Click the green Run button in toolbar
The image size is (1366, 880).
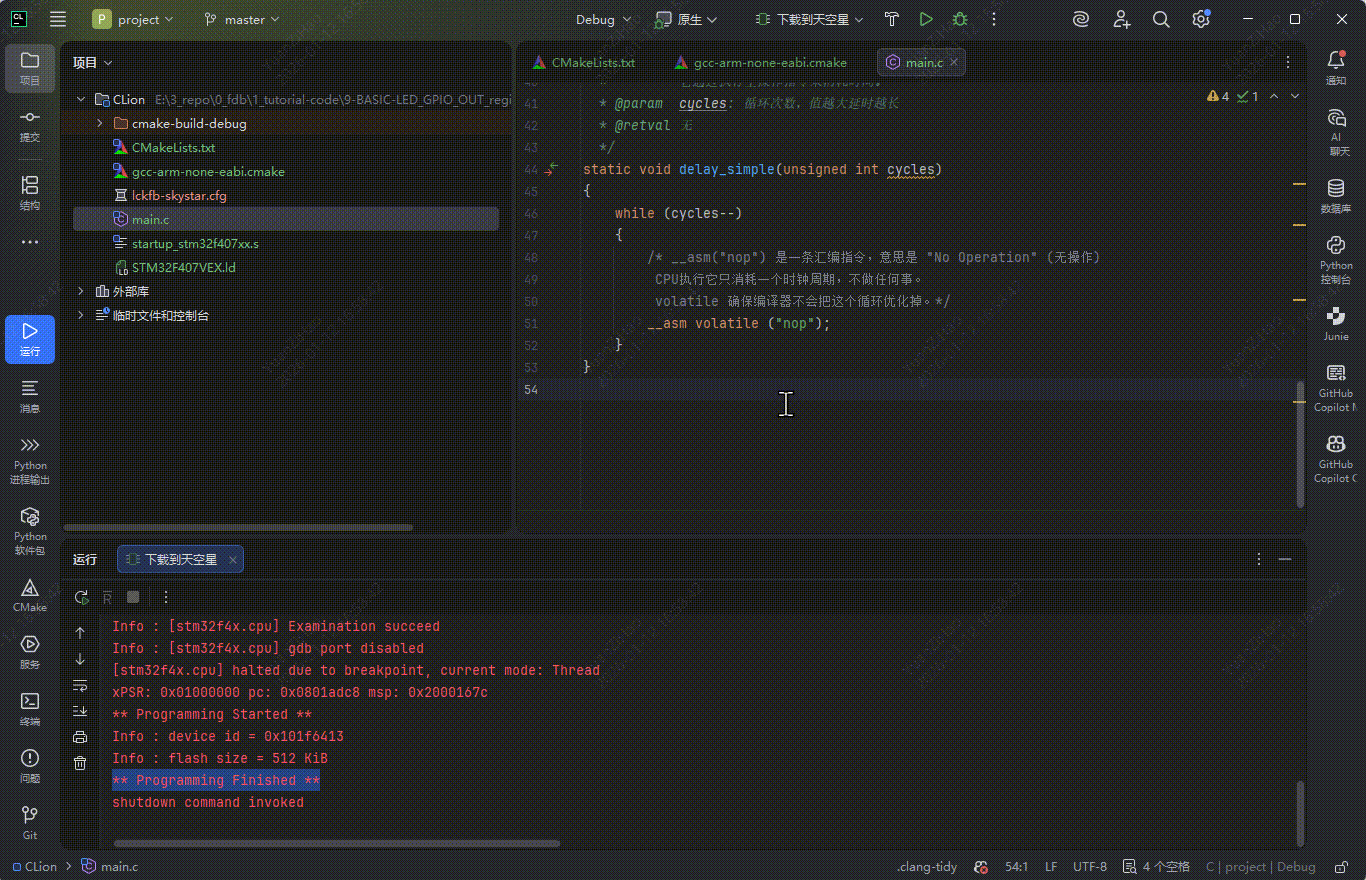pos(926,19)
